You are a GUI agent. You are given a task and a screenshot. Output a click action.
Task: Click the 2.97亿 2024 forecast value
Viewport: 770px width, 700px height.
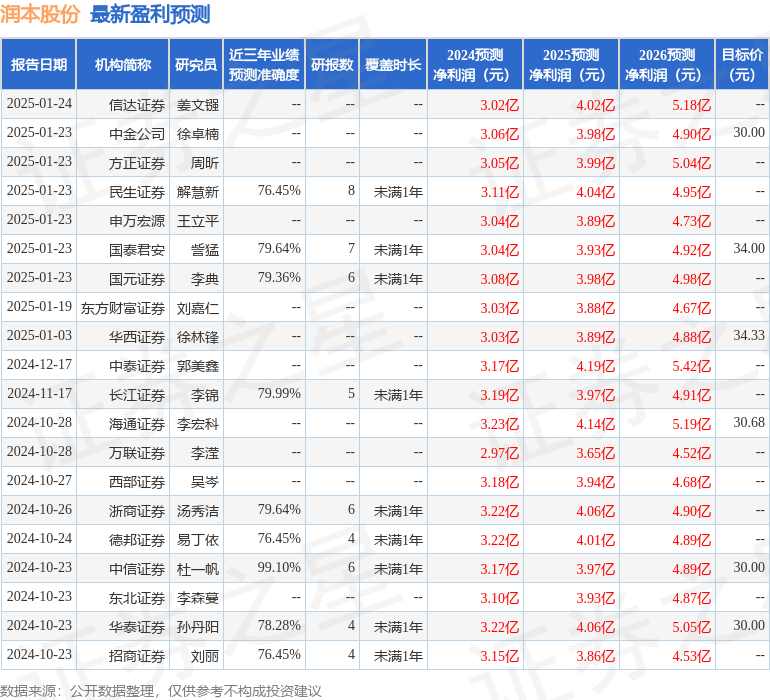pos(499,453)
